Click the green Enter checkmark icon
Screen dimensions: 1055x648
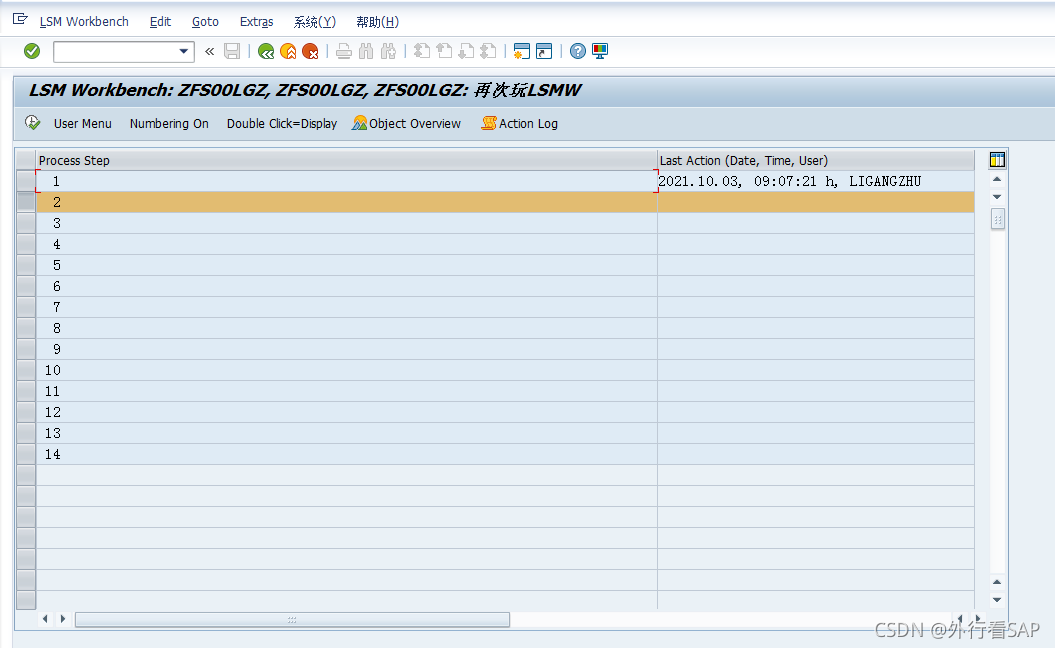point(32,51)
